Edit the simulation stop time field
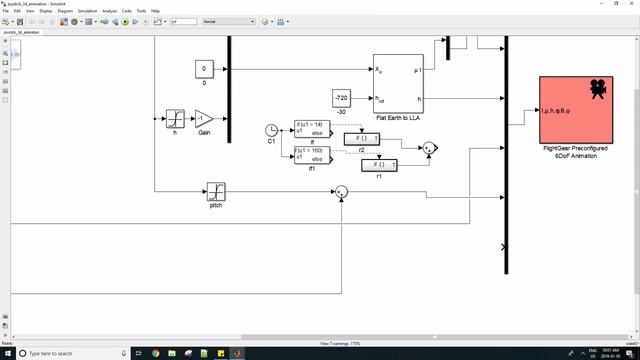The image size is (640, 360). coord(183,22)
